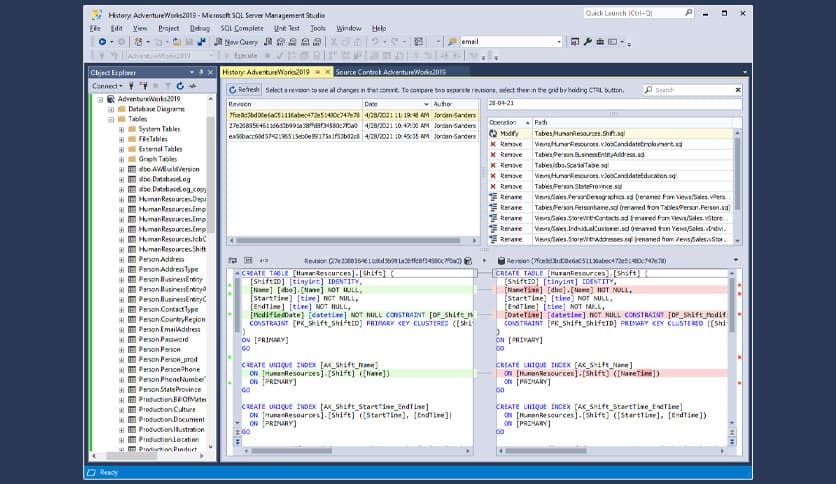
Task: Open the Unit Test menu
Action: point(287,28)
